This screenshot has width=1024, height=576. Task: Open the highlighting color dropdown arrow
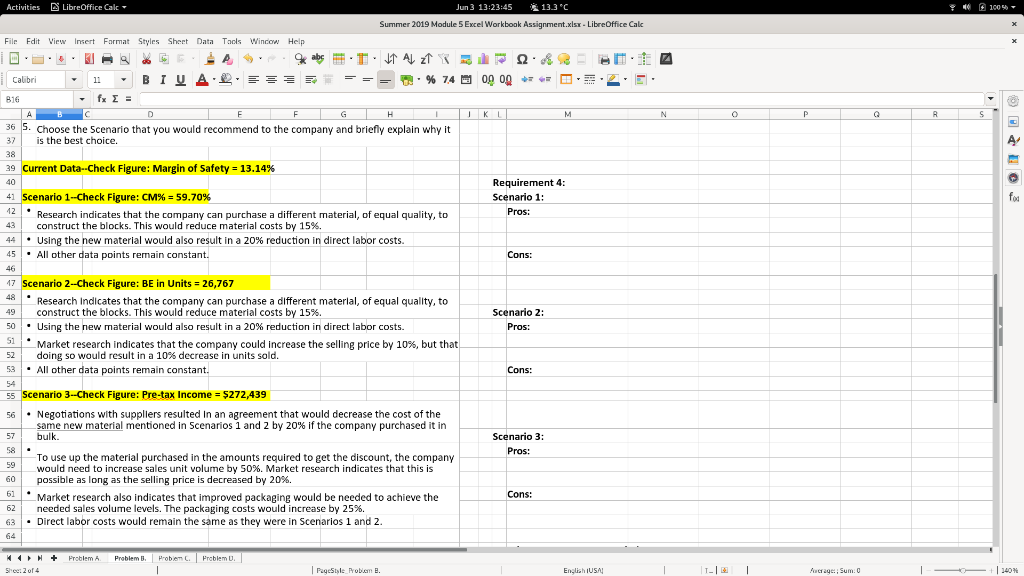tap(237, 80)
